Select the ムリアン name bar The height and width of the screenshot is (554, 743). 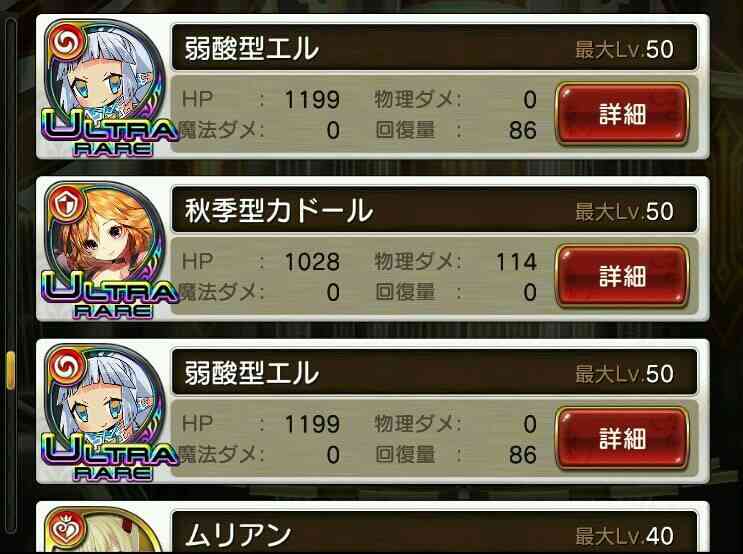tap(435, 533)
